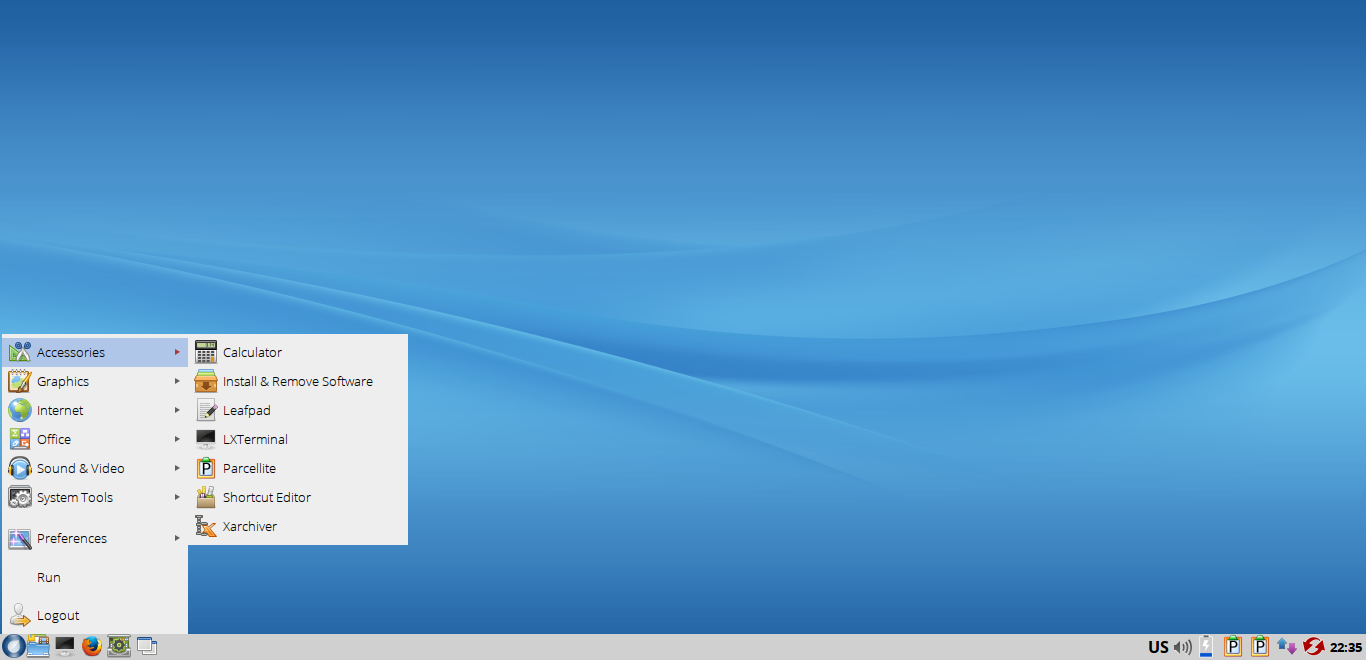The height and width of the screenshot is (660, 1366).
Task: Expand the Preferences submenu arrow
Action: coord(177,538)
